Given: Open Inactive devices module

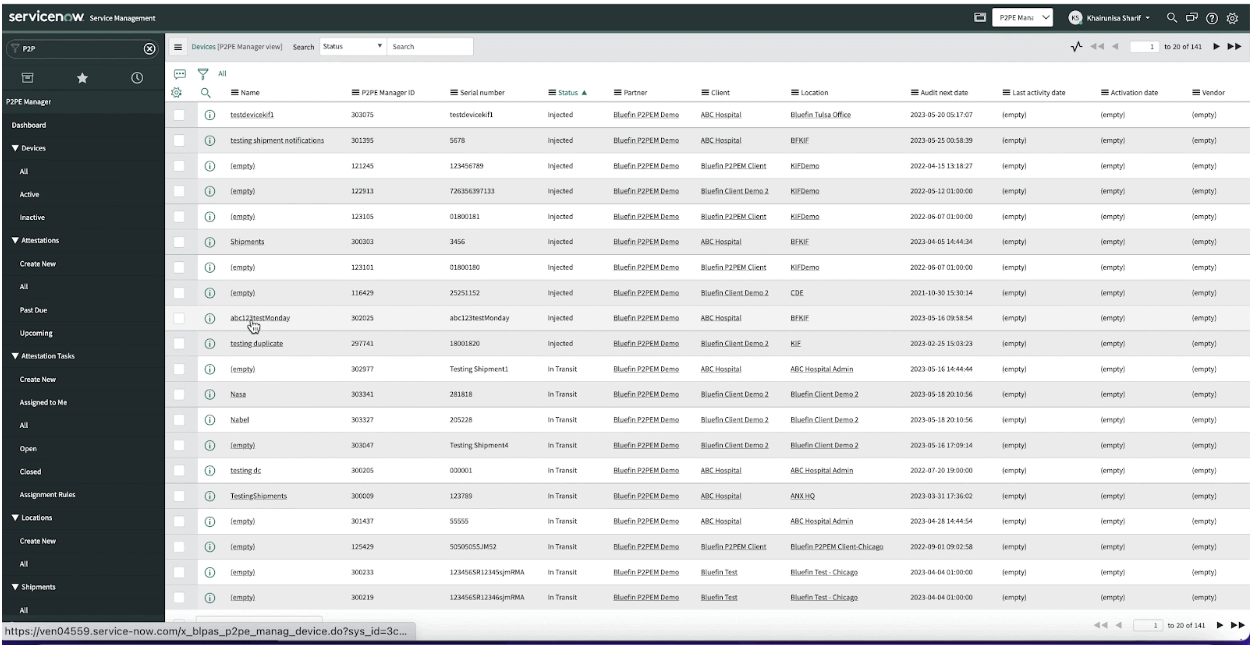Looking at the screenshot, I should click(32, 217).
